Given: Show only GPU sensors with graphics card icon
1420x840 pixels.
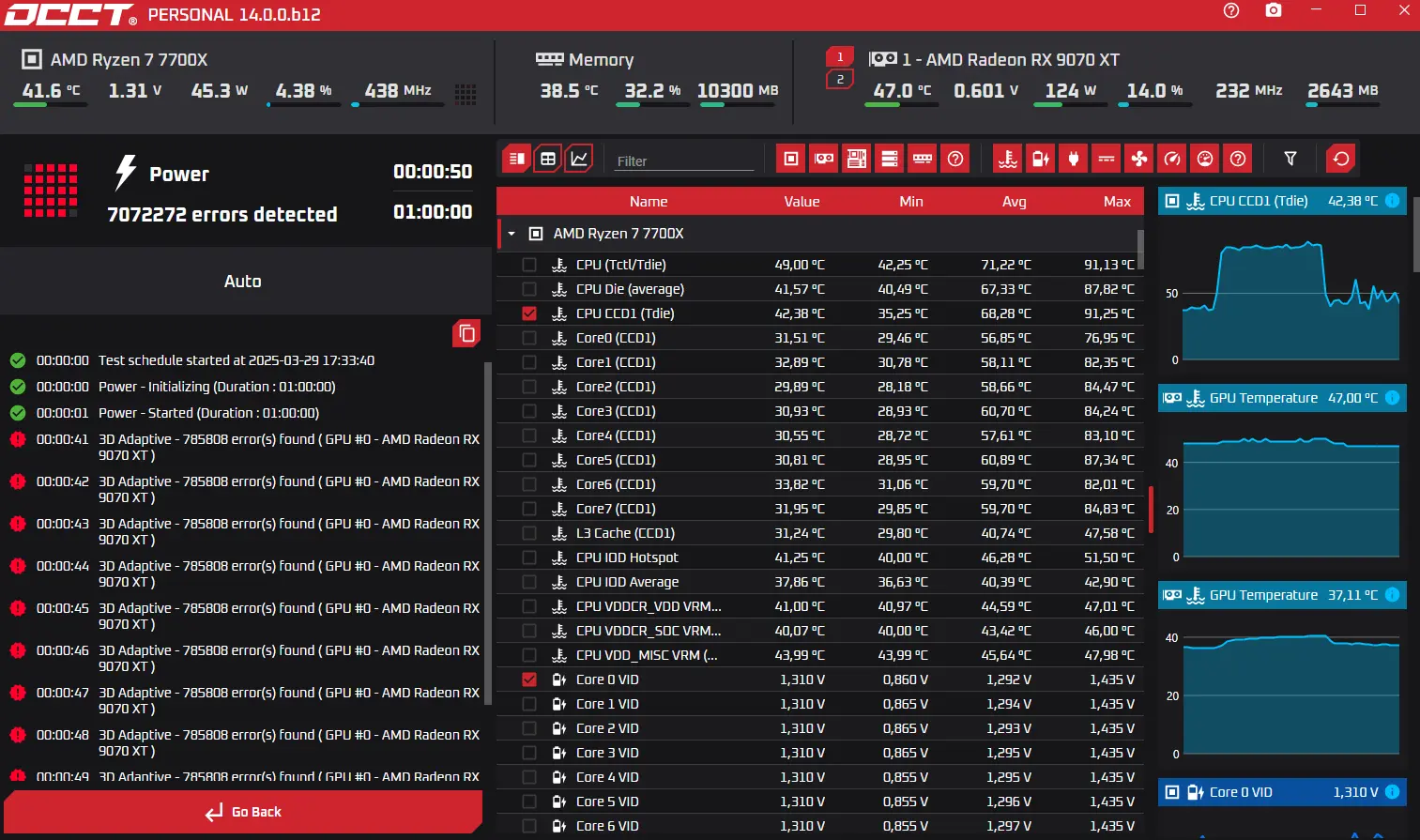Looking at the screenshot, I should pos(824,159).
